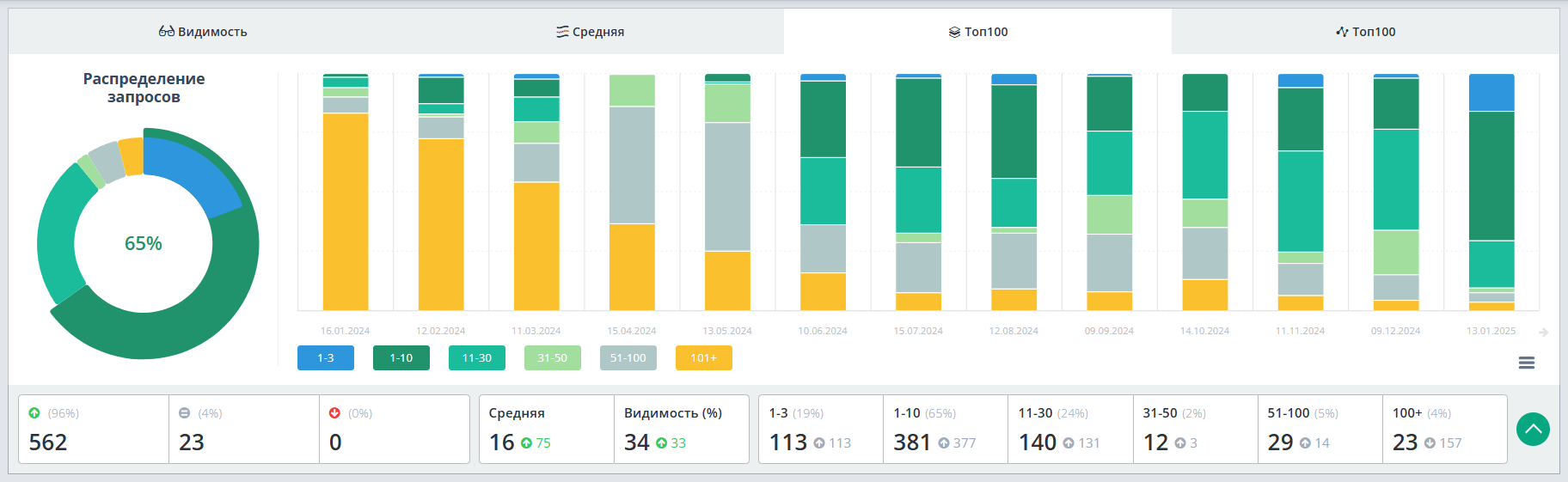Click the 51-100 stat value 29
The height and width of the screenshot is (482, 1568).
[x=1281, y=442]
